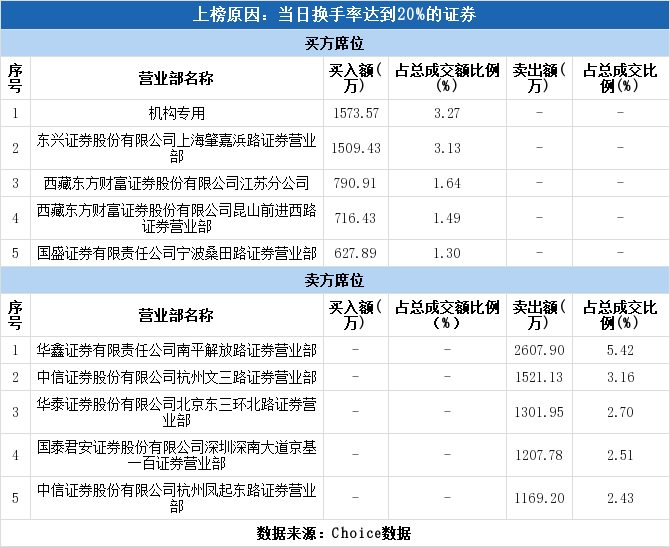Click the percentage 5.42
The image size is (670, 547).
coord(620,350)
